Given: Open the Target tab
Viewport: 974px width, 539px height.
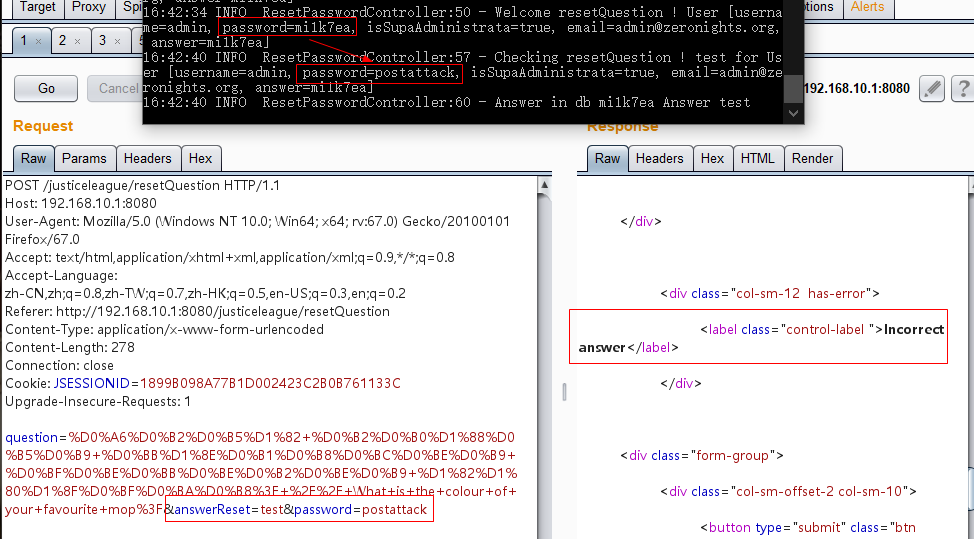Looking at the screenshot, I should 38,7.
